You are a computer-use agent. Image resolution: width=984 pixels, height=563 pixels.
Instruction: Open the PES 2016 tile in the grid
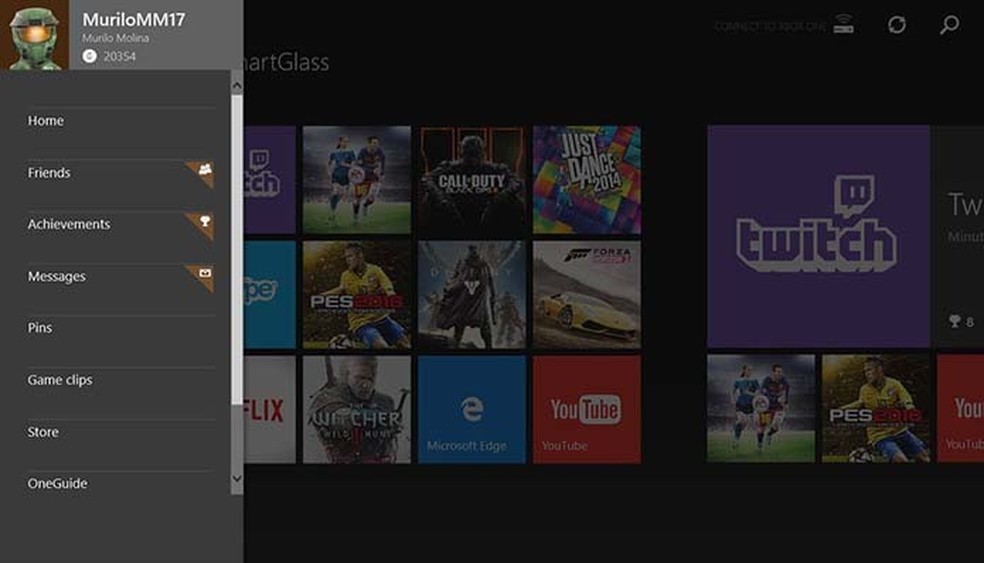(357, 294)
